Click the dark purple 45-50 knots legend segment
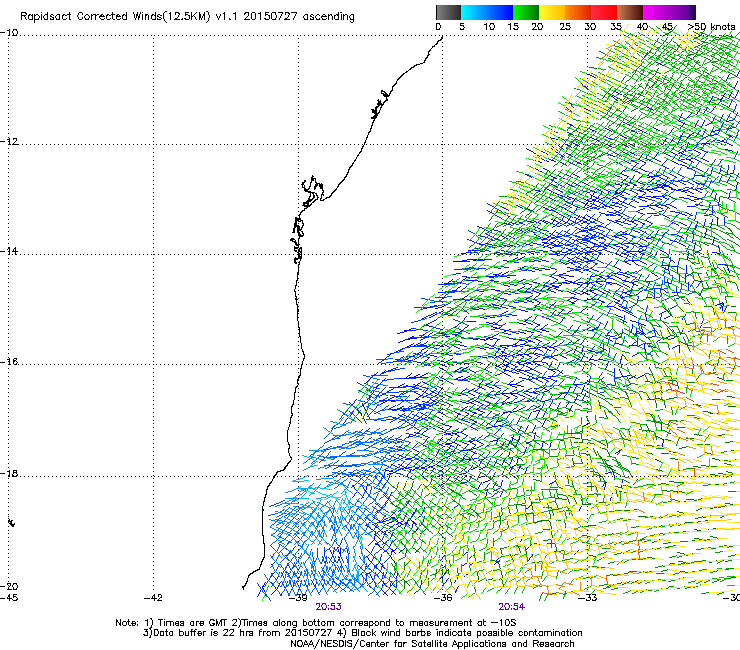740x650 pixels. [682, 12]
